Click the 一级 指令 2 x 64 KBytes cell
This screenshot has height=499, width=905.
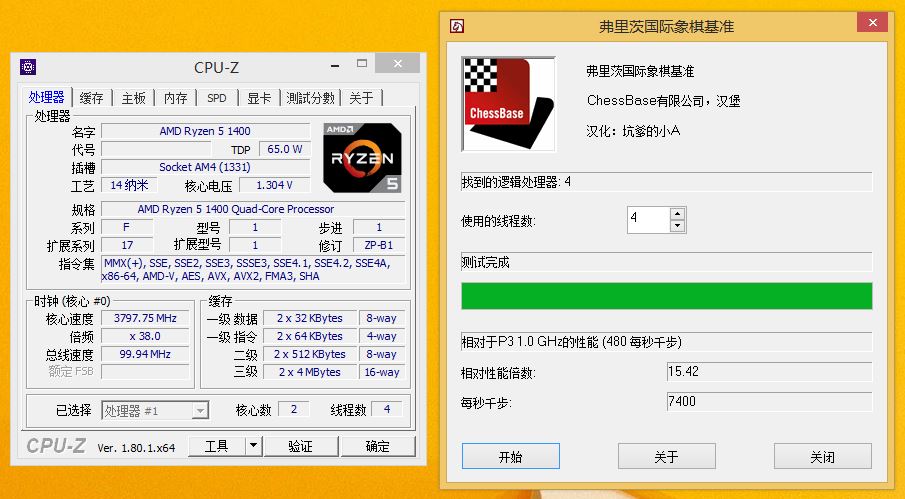point(310,336)
